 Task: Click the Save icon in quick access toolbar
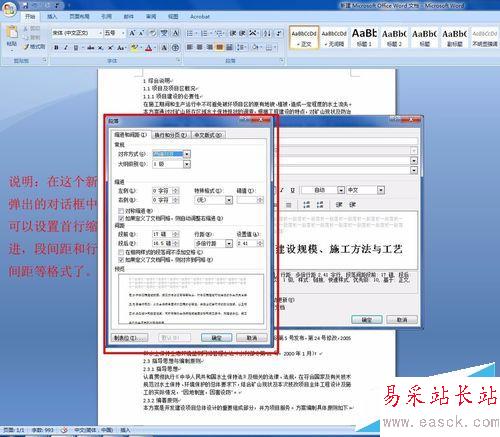(x=25, y=5)
